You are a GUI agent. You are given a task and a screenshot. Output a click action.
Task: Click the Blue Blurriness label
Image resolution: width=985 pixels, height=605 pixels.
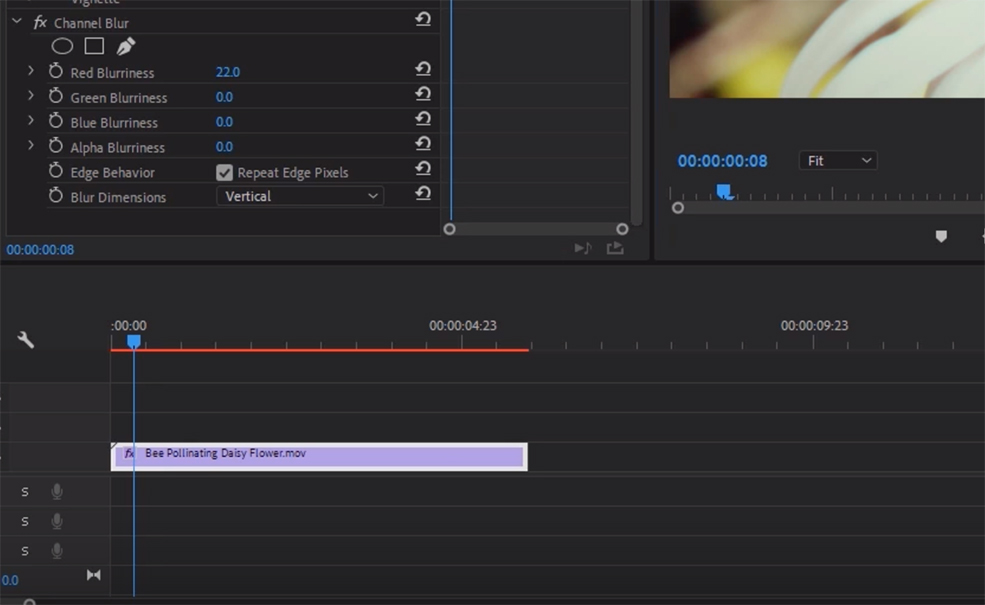(x=114, y=123)
